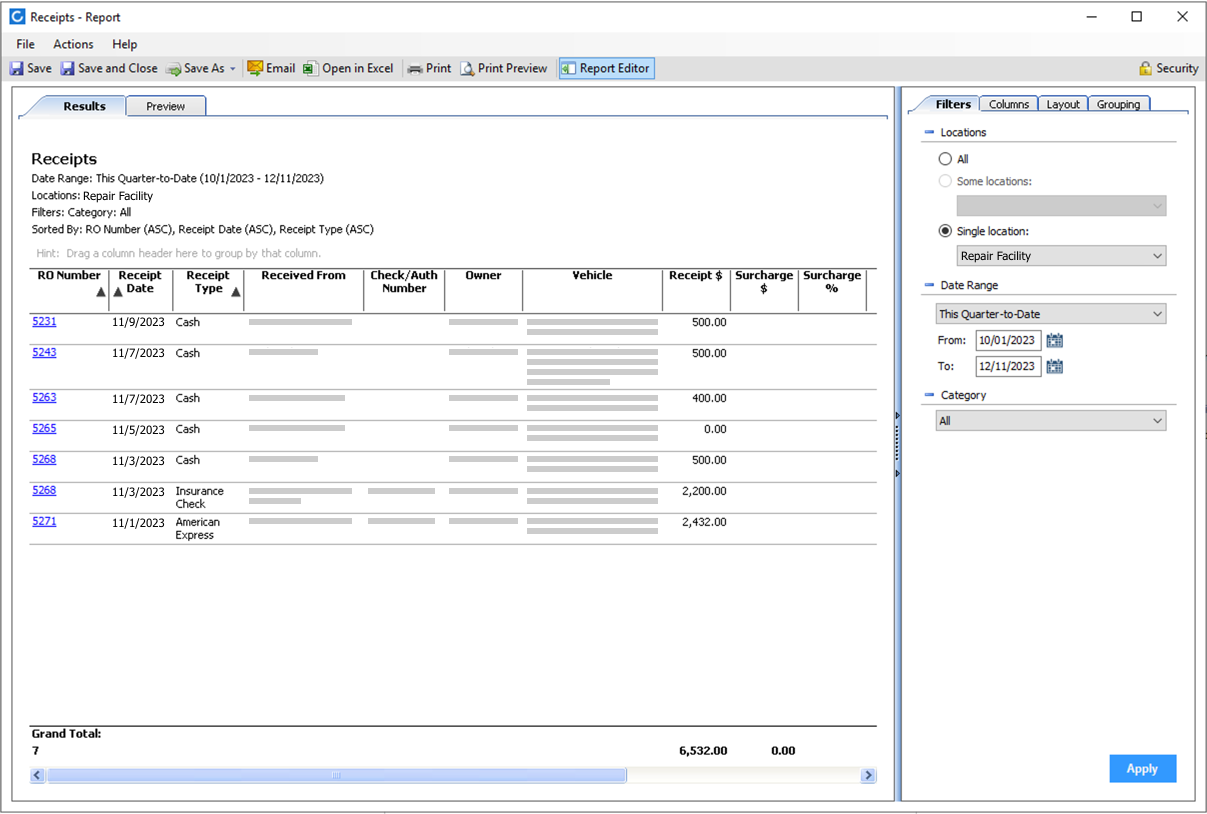Open repair order 5243 link
Viewport: 1207px width, 814px height.
coord(44,353)
